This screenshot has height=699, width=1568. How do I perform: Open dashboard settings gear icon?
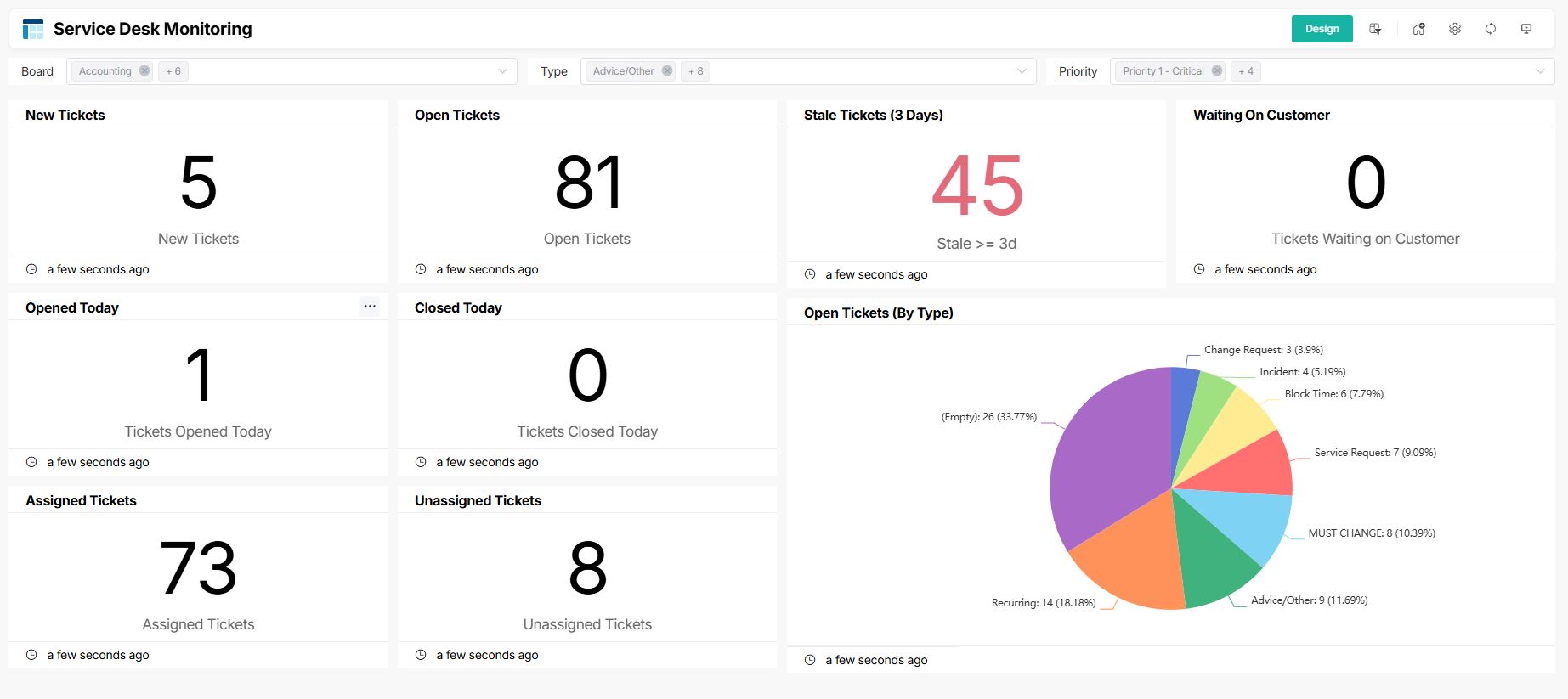pos(1455,29)
